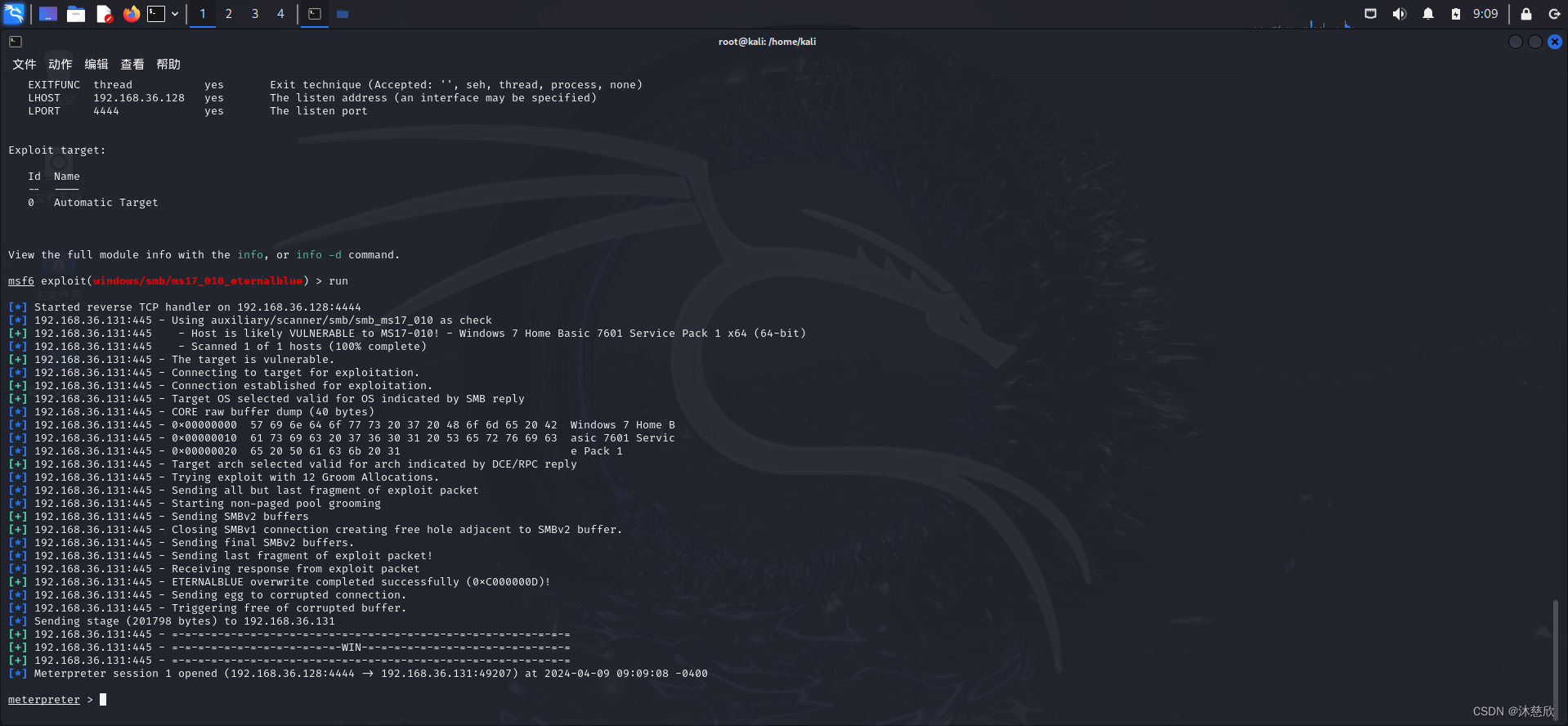Click 'The target is vulnerable.' line
The width and height of the screenshot is (1568, 726).
point(171,360)
